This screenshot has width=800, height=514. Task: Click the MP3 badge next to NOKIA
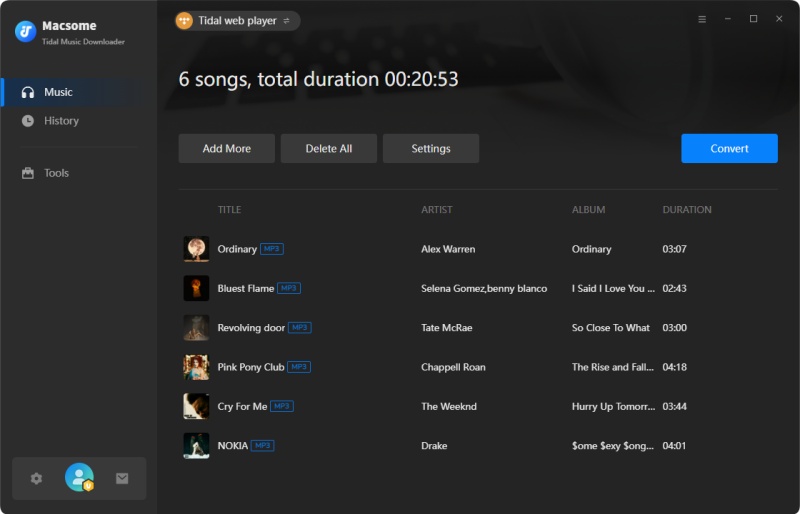(263, 446)
